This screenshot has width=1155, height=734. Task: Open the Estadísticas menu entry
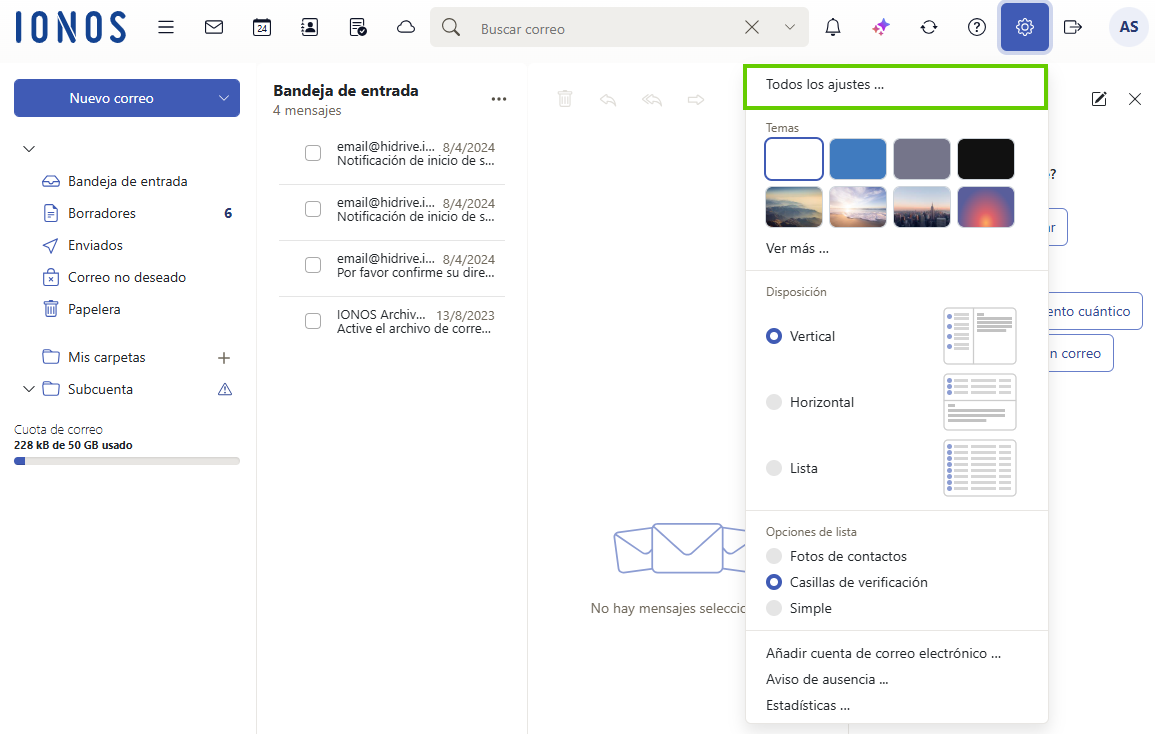[806, 705]
